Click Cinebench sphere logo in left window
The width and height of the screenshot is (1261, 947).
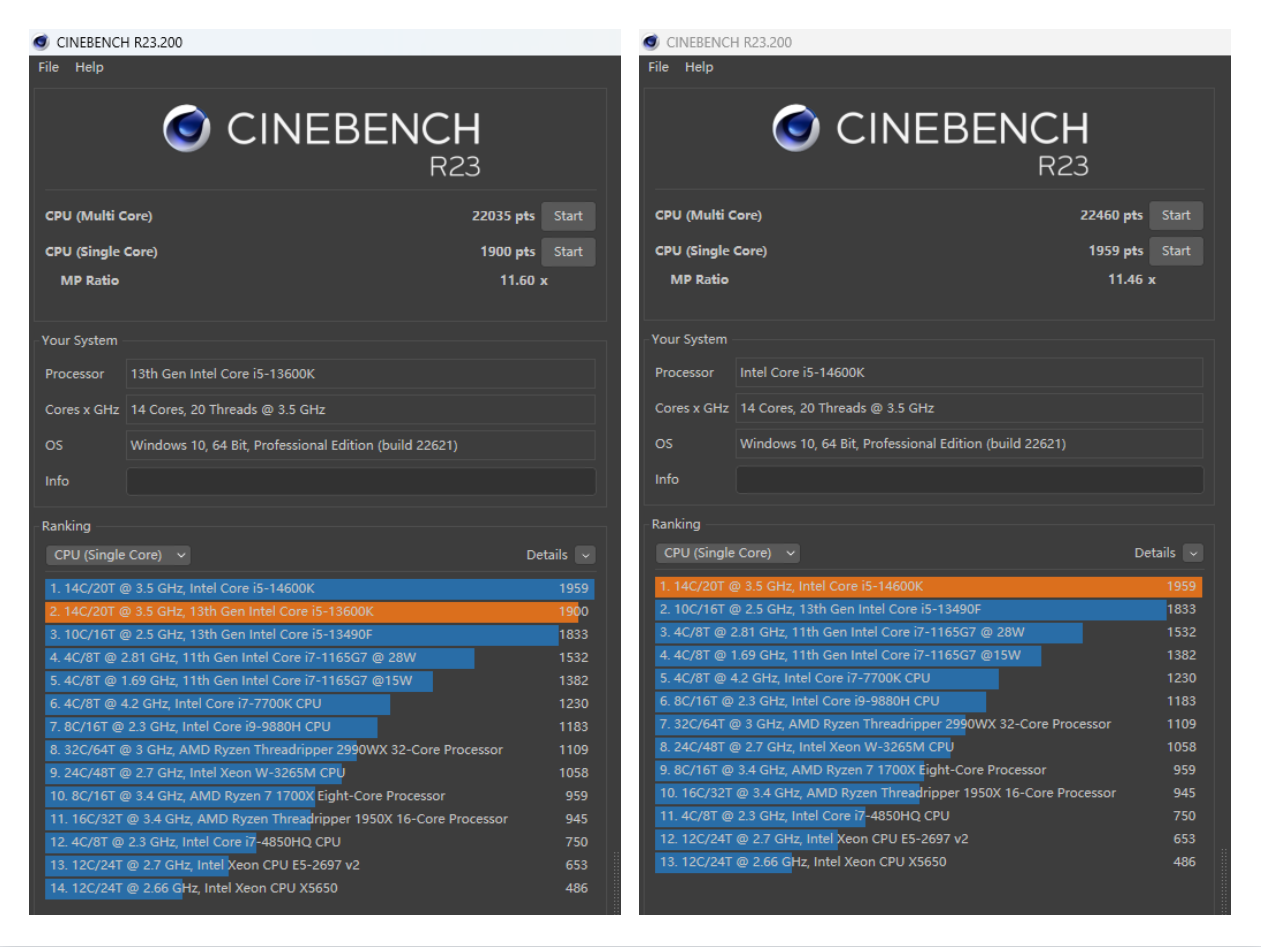pyautogui.click(x=187, y=129)
